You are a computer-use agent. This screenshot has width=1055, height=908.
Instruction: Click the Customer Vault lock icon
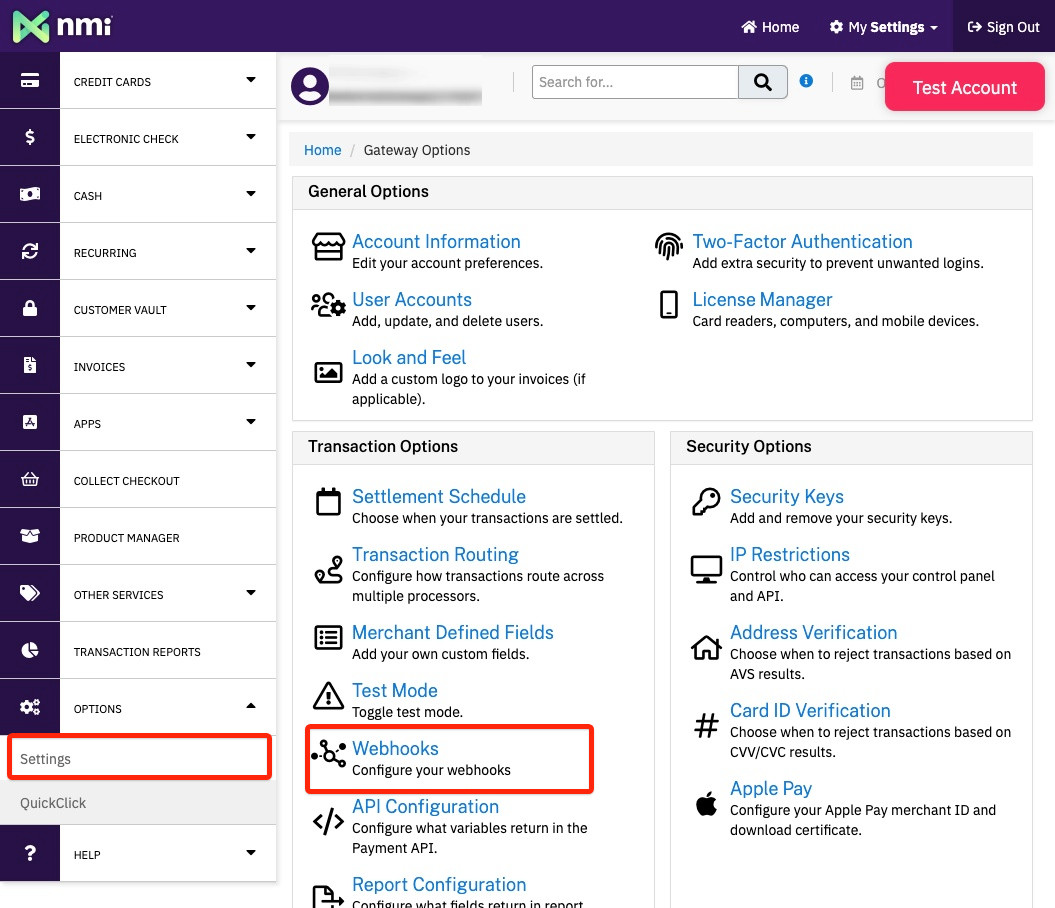tap(30, 308)
